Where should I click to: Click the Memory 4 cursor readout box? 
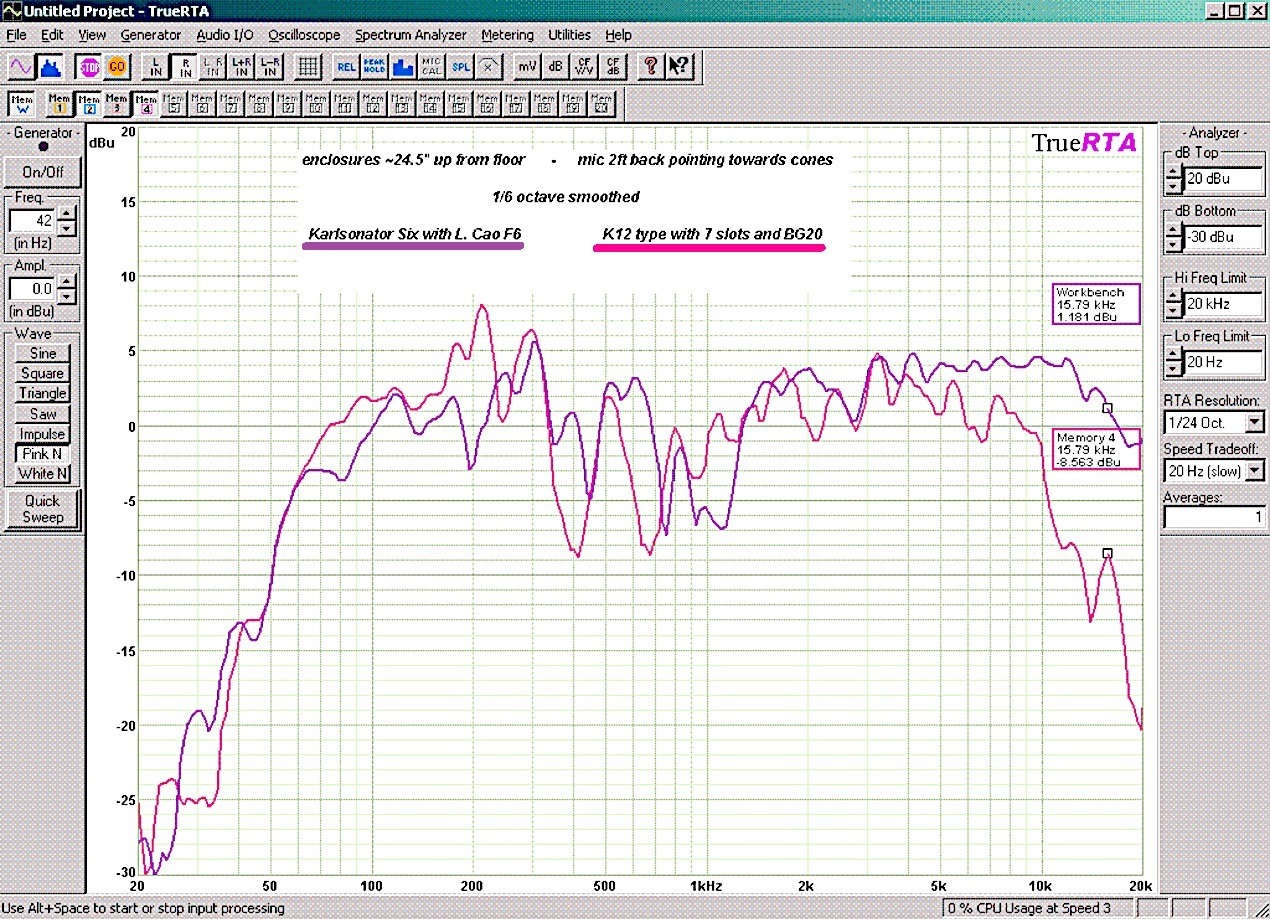point(1095,448)
